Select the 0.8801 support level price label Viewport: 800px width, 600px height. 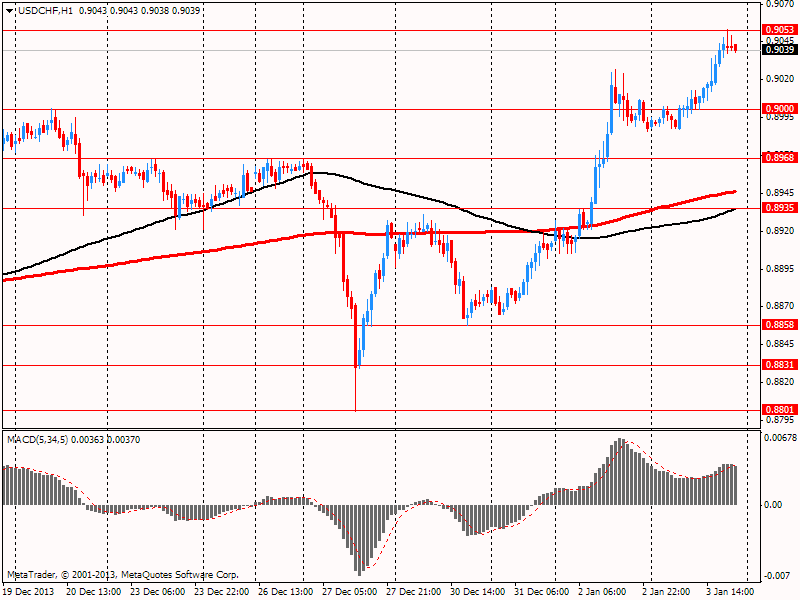pos(780,409)
